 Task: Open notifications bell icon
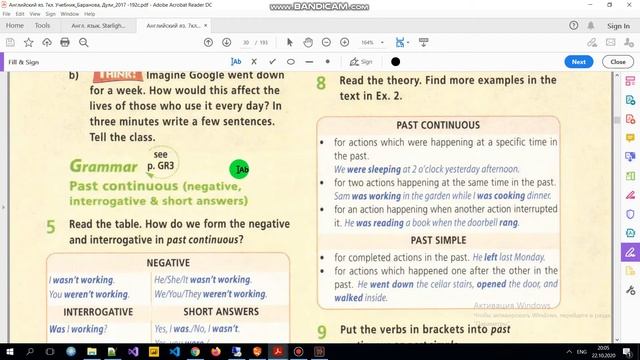coord(591,25)
